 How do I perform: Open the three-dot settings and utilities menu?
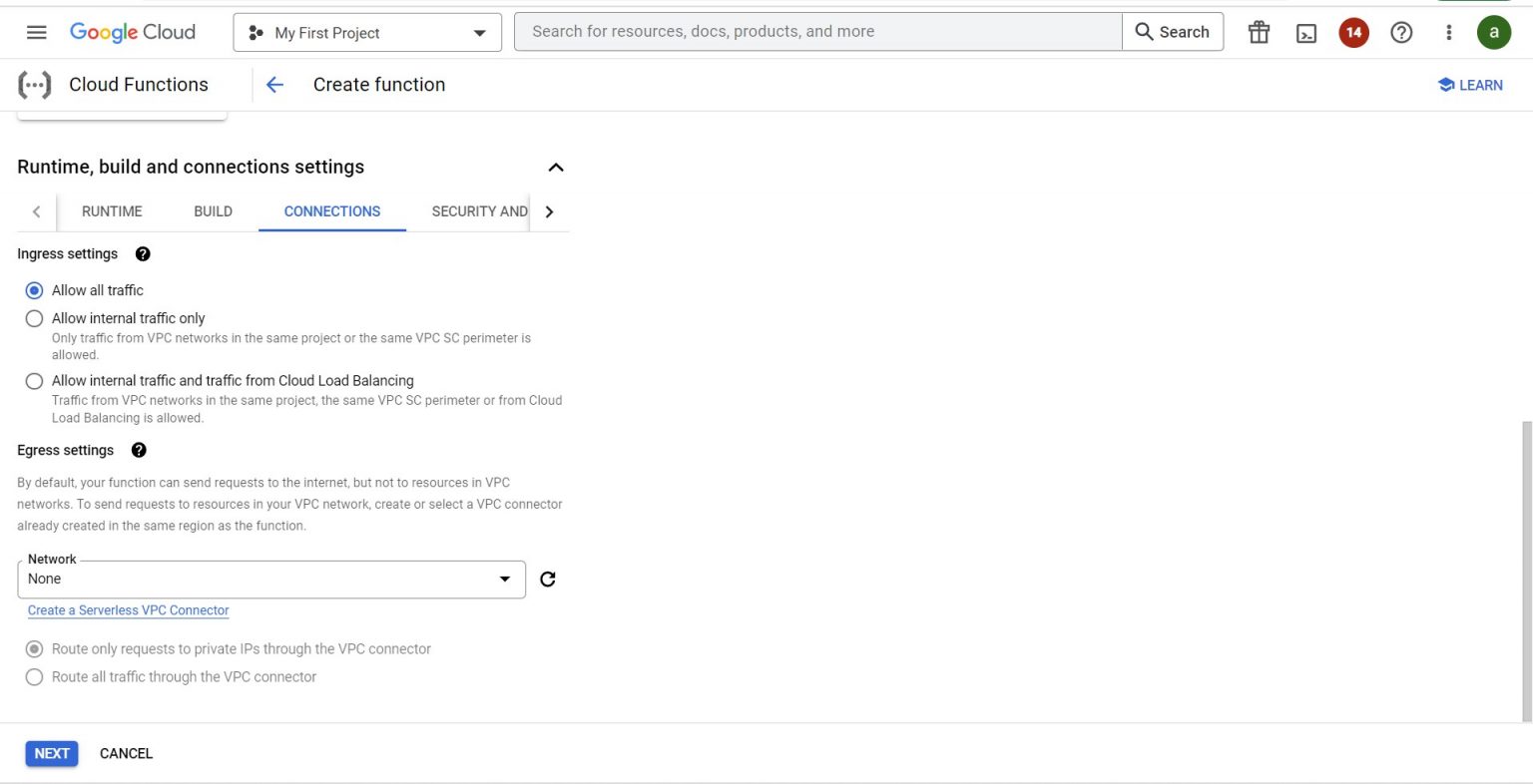1448,32
